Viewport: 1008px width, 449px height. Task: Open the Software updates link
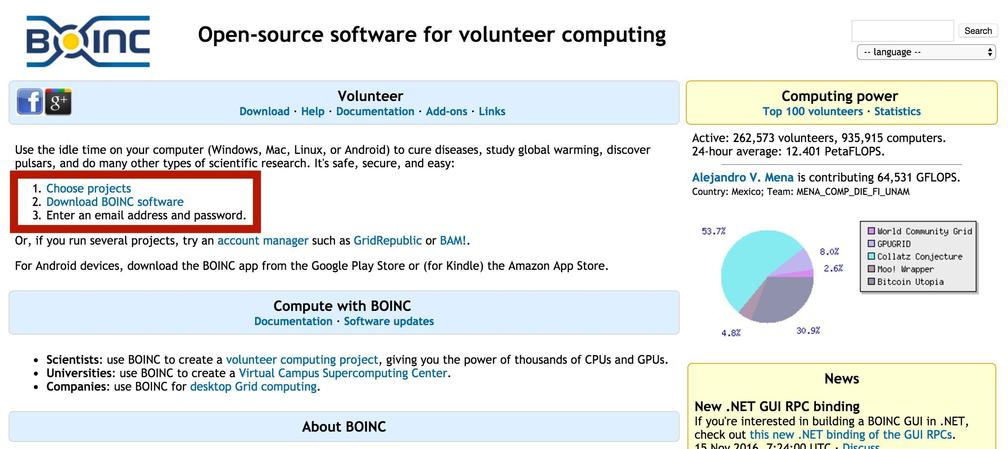(389, 321)
